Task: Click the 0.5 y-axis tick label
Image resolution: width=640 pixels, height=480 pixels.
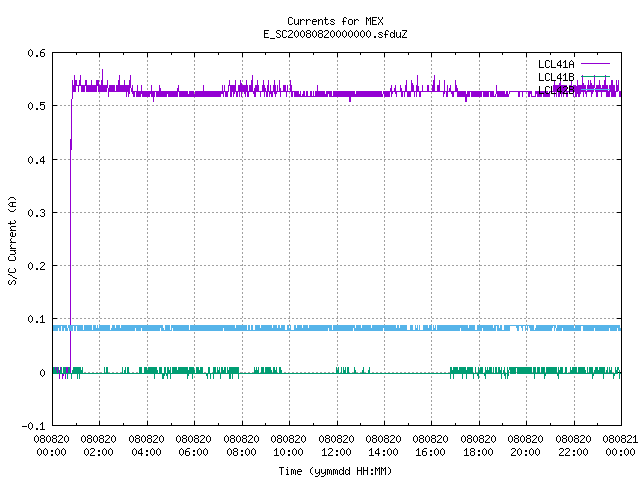Action: pos(37,106)
